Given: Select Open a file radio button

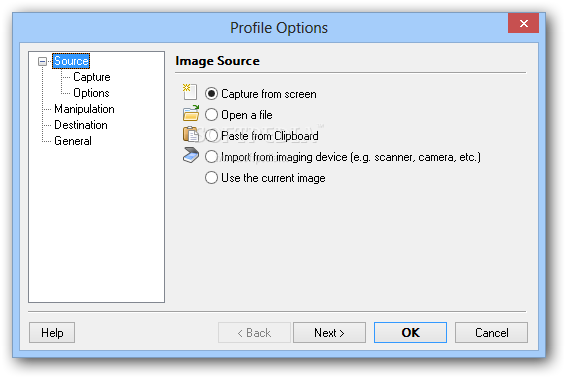Looking at the screenshot, I should [x=212, y=115].
